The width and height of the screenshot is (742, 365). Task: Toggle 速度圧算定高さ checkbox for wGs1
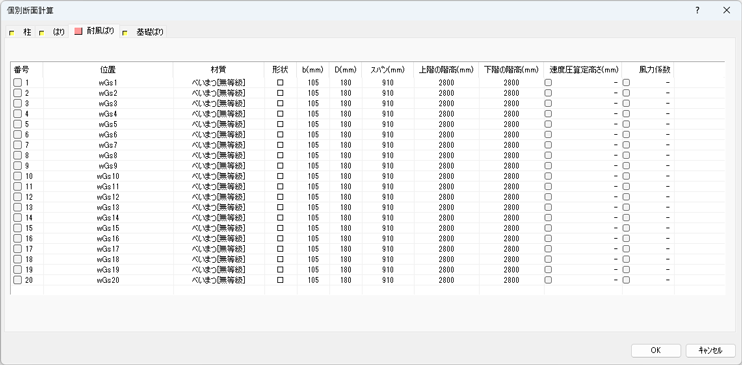point(548,82)
